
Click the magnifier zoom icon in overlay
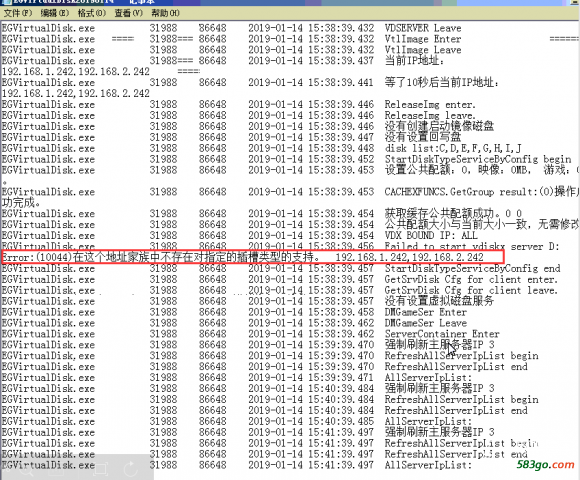pos(26,470)
